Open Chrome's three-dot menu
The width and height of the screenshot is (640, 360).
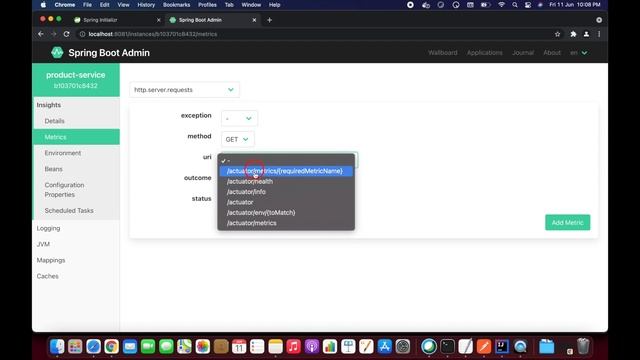(x=599, y=34)
